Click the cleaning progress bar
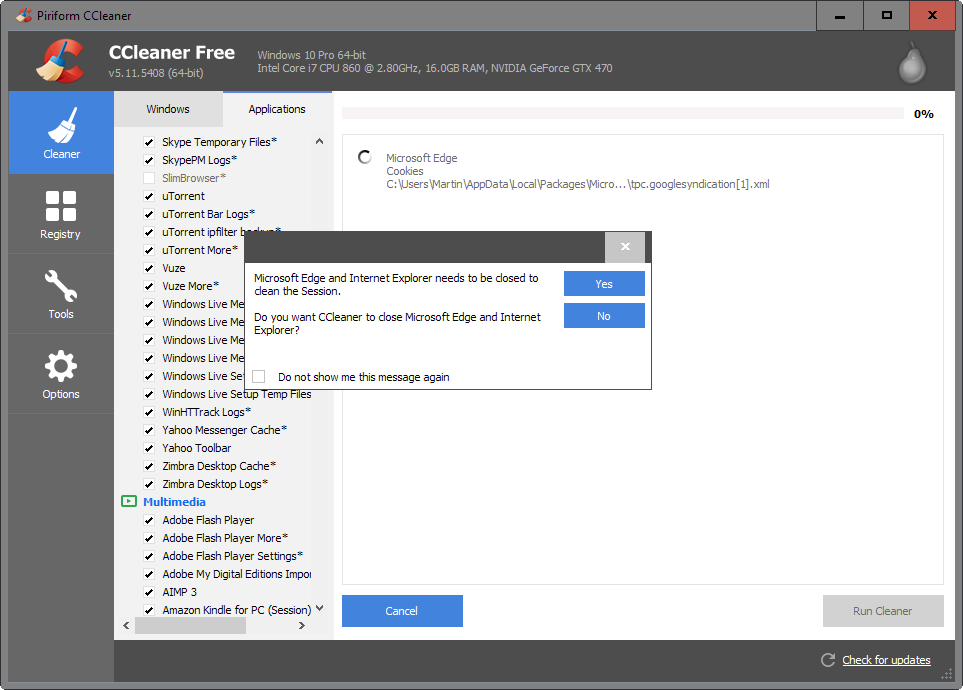This screenshot has width=963, height=690. click(x=622, y=114)
